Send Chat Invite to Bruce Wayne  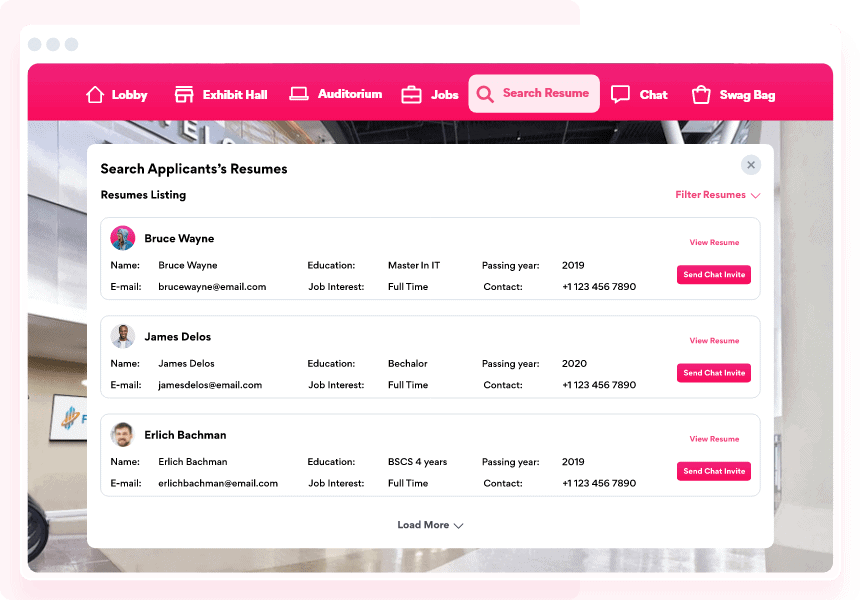[x=714, y=274]
